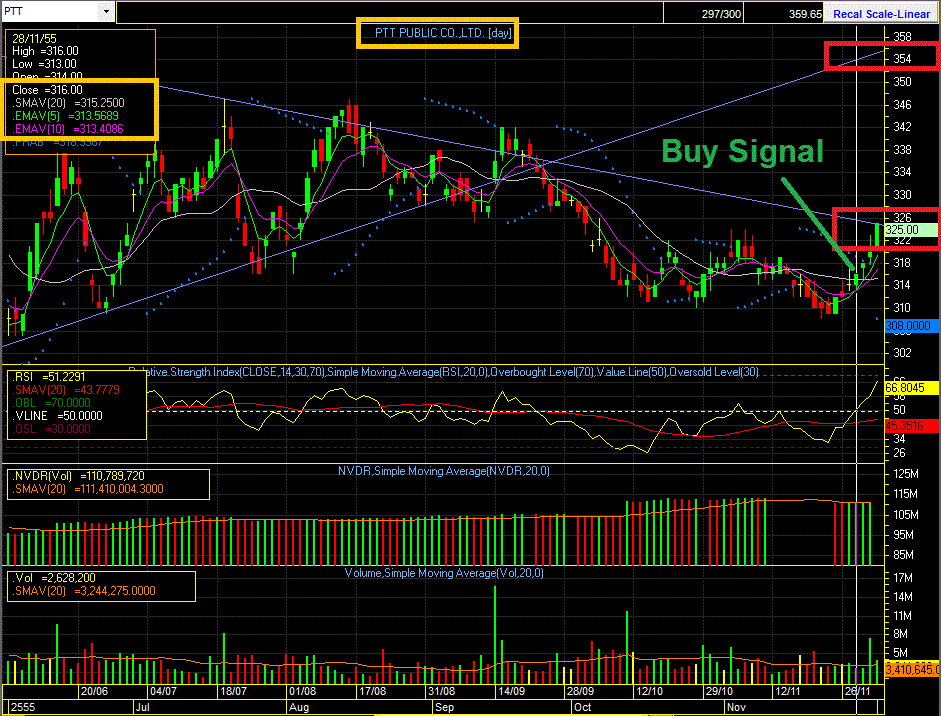The image size is (941, 716).
Task: Open the PTT symbol dropdown arrow
Action: (x=106, y=11)
